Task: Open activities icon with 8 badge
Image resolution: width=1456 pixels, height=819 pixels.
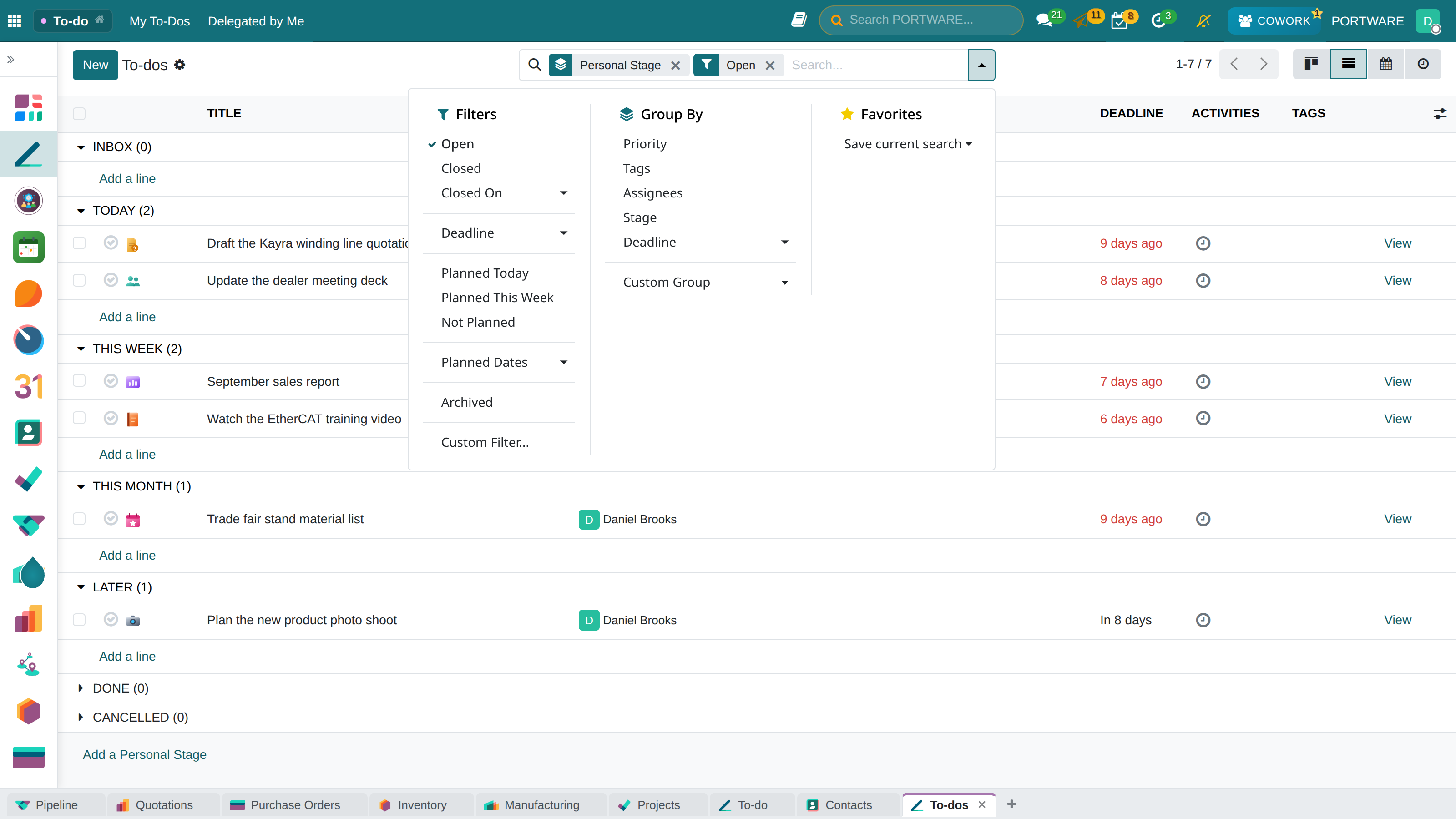Action: click(x=1119, y=21)
